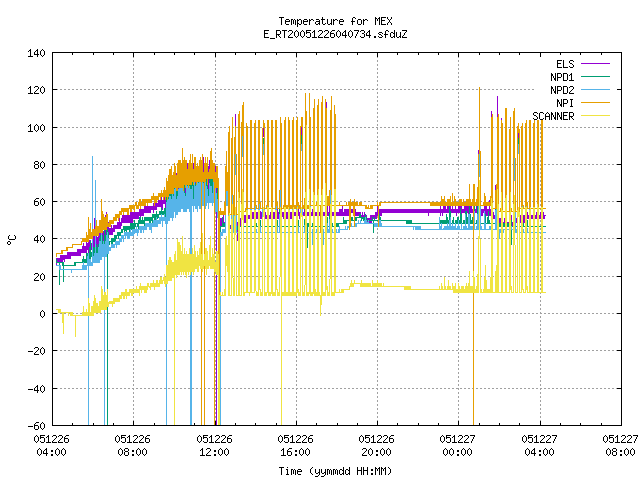This screenshot has width=640, height=480.
Task: Click the x-axis label 051226 08:00
Action: point(133,445)
